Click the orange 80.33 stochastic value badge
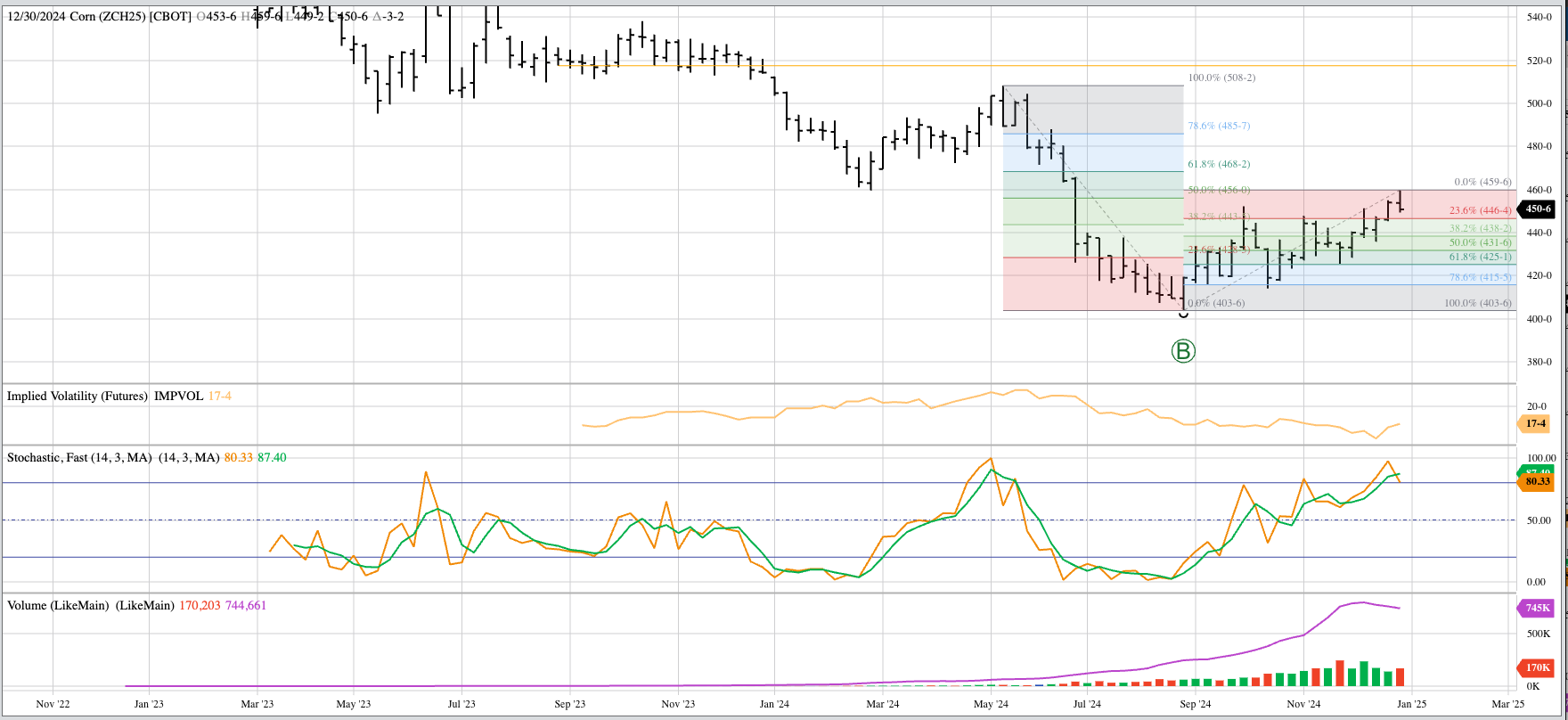1568x720 pixels. pyautogui.click(x=1537, y=482)
